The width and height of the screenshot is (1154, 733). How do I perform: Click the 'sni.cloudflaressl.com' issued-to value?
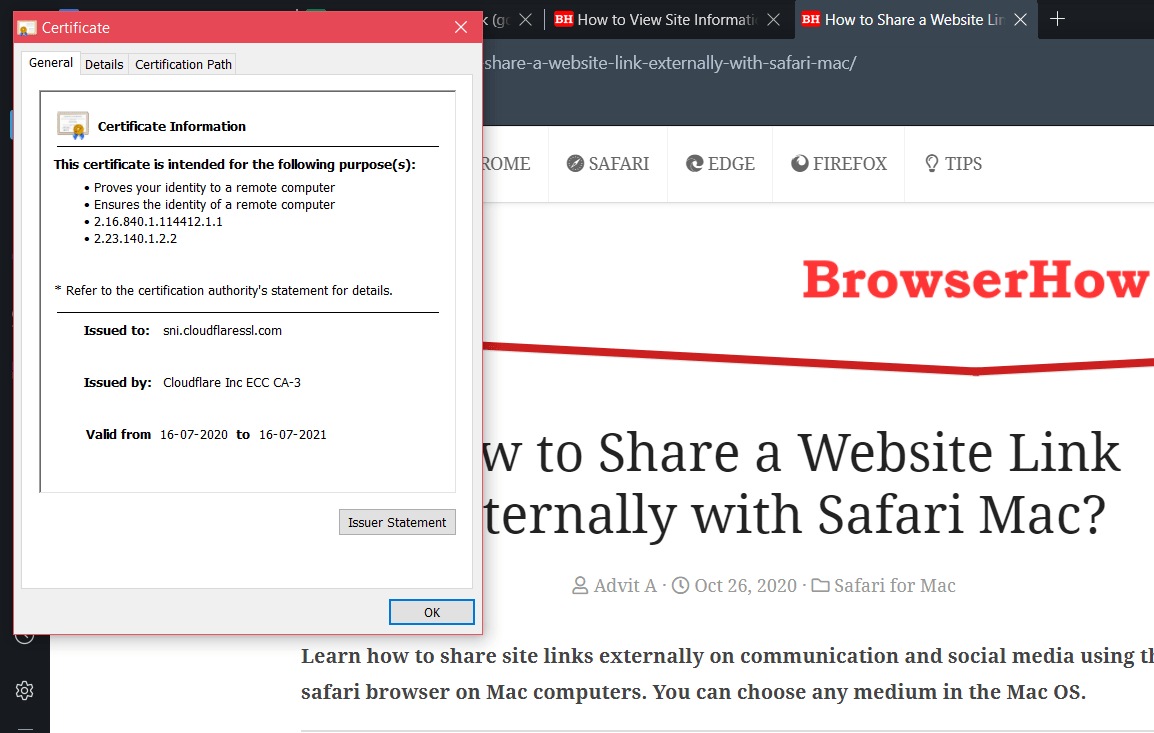pos(222,330)
